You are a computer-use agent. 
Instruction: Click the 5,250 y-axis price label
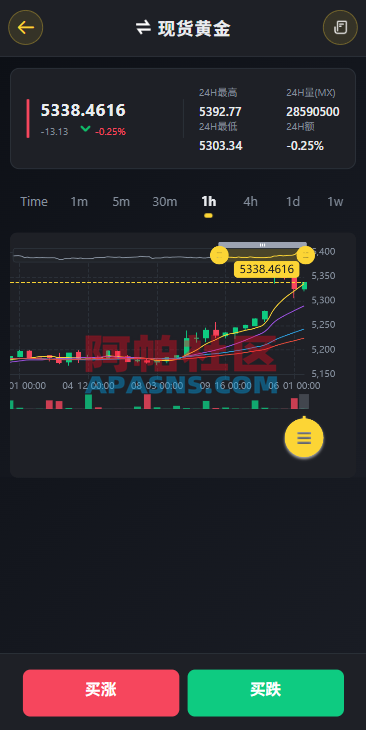[x=323, y=325]
